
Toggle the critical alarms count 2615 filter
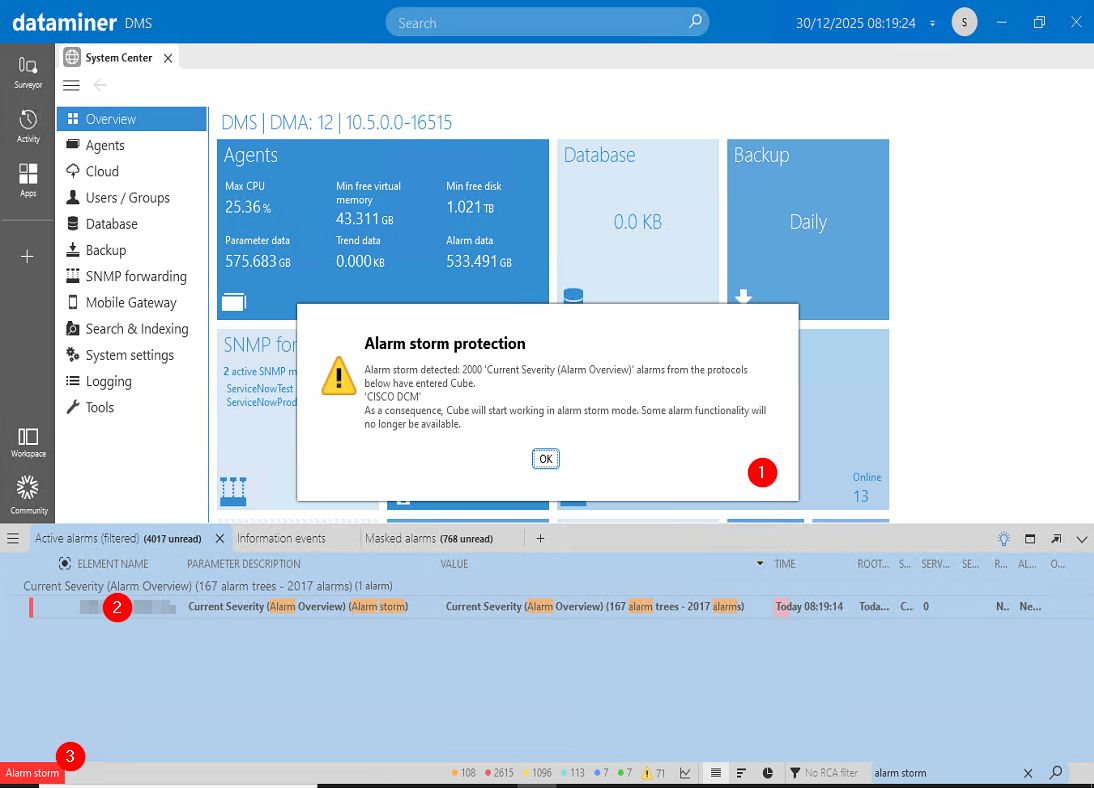tap(500, 773)
